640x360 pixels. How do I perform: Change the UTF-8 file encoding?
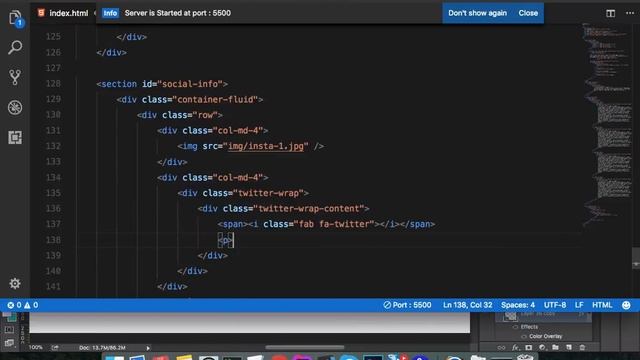coord(555,305)
